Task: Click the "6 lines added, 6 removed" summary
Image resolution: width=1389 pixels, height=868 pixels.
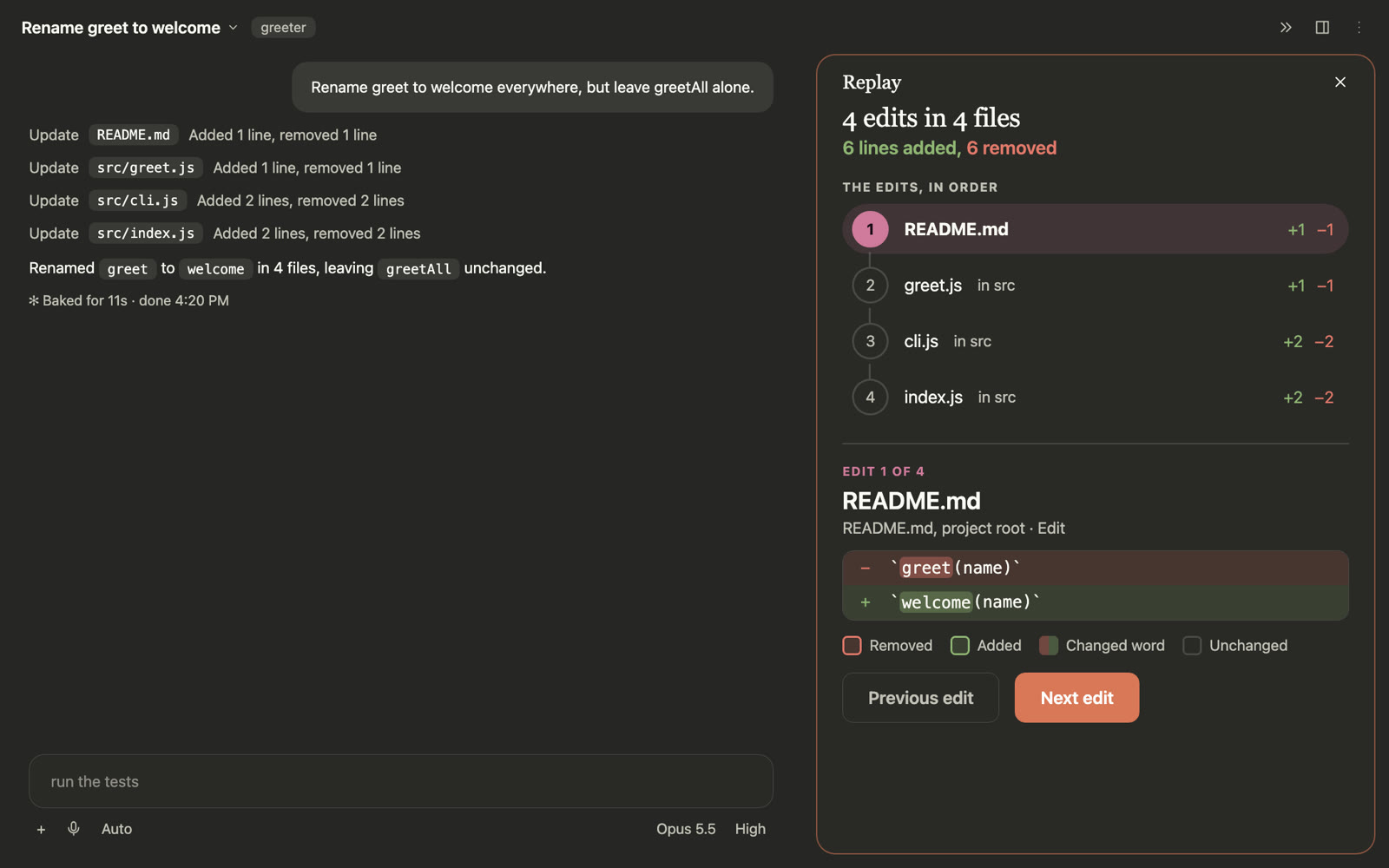Action: 949,148
